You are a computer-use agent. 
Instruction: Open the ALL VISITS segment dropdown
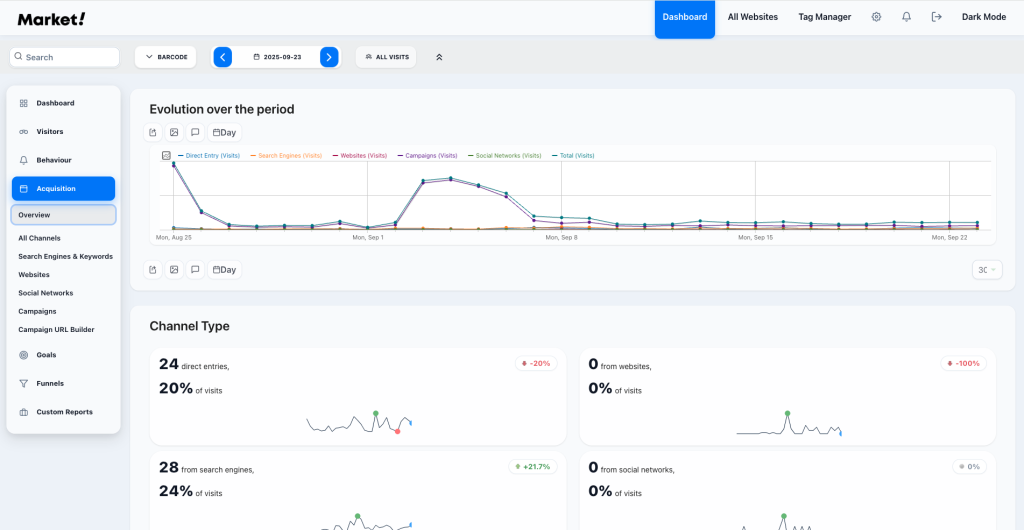[x=387, y=57]
